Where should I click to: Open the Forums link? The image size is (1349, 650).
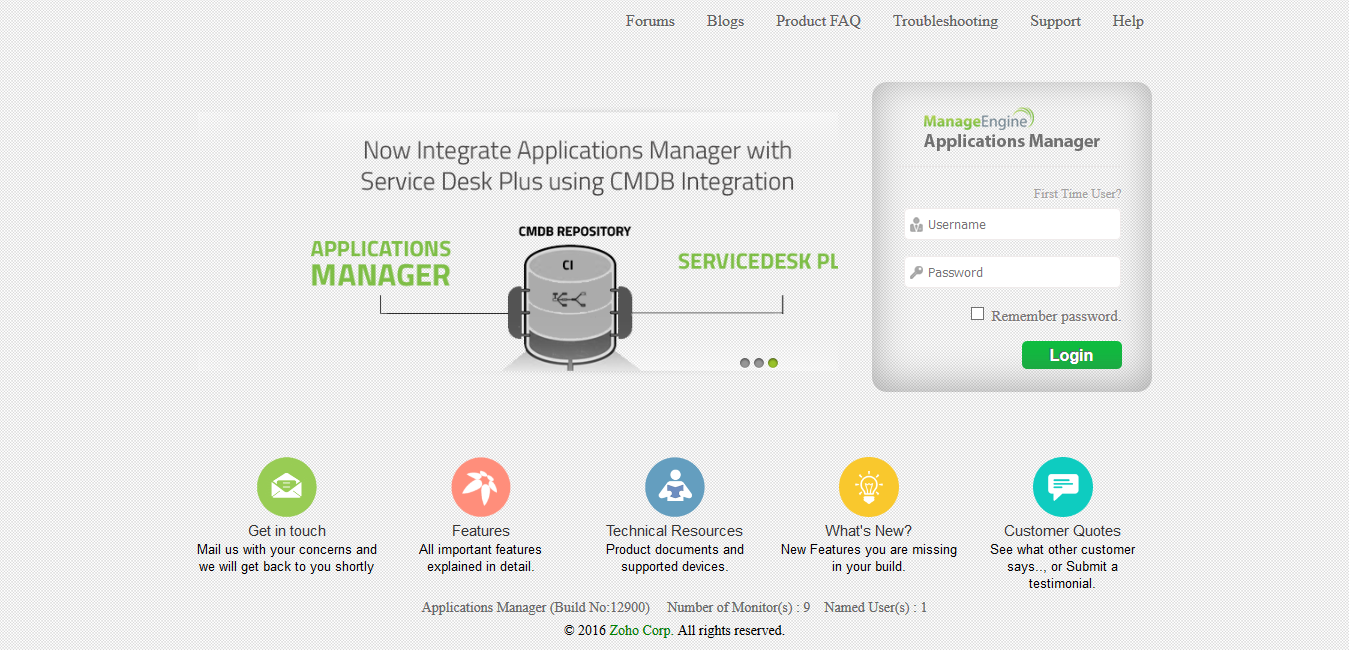pyautogui.click(x=650, y=21)
